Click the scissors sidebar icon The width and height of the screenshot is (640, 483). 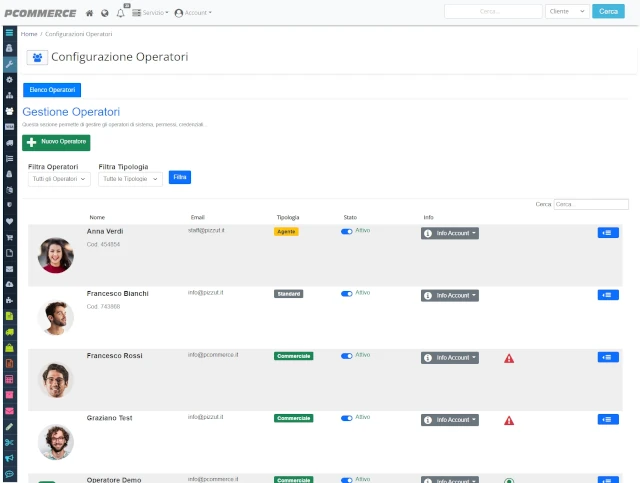click(9, 443)
